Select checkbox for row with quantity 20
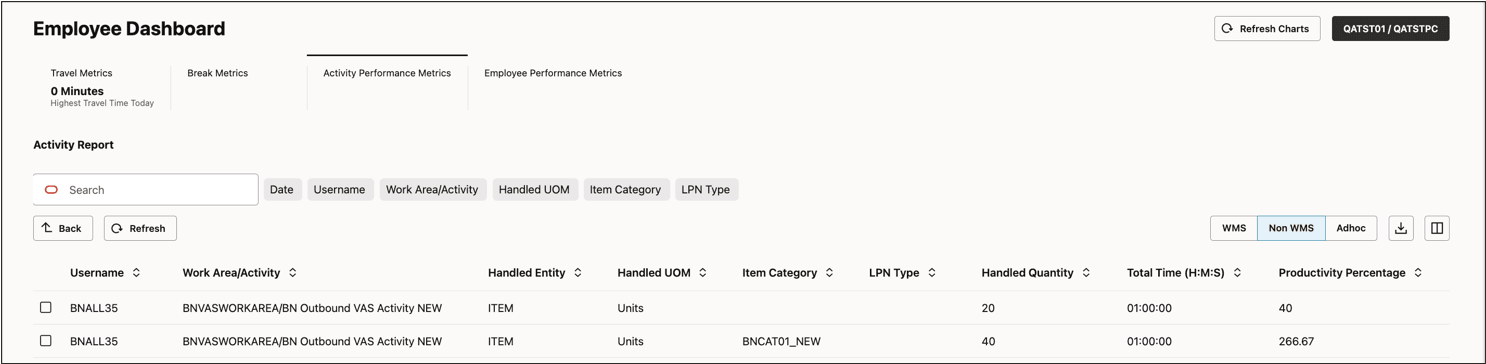Image resolution: width=1486 pixels, height=364 pixels. [x=46, y=308]
